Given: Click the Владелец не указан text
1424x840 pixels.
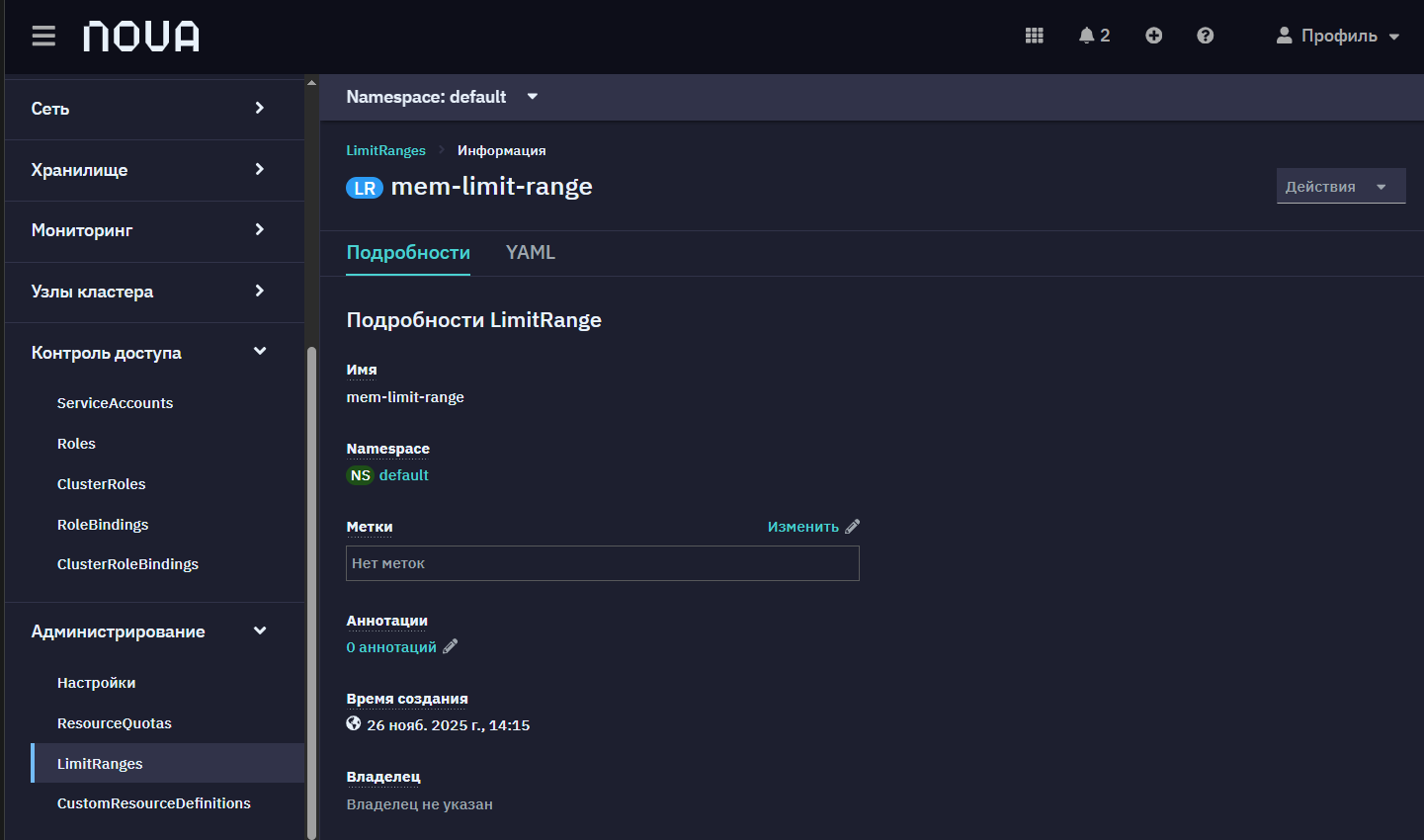Looking at the screenshot, I should 419,804.
